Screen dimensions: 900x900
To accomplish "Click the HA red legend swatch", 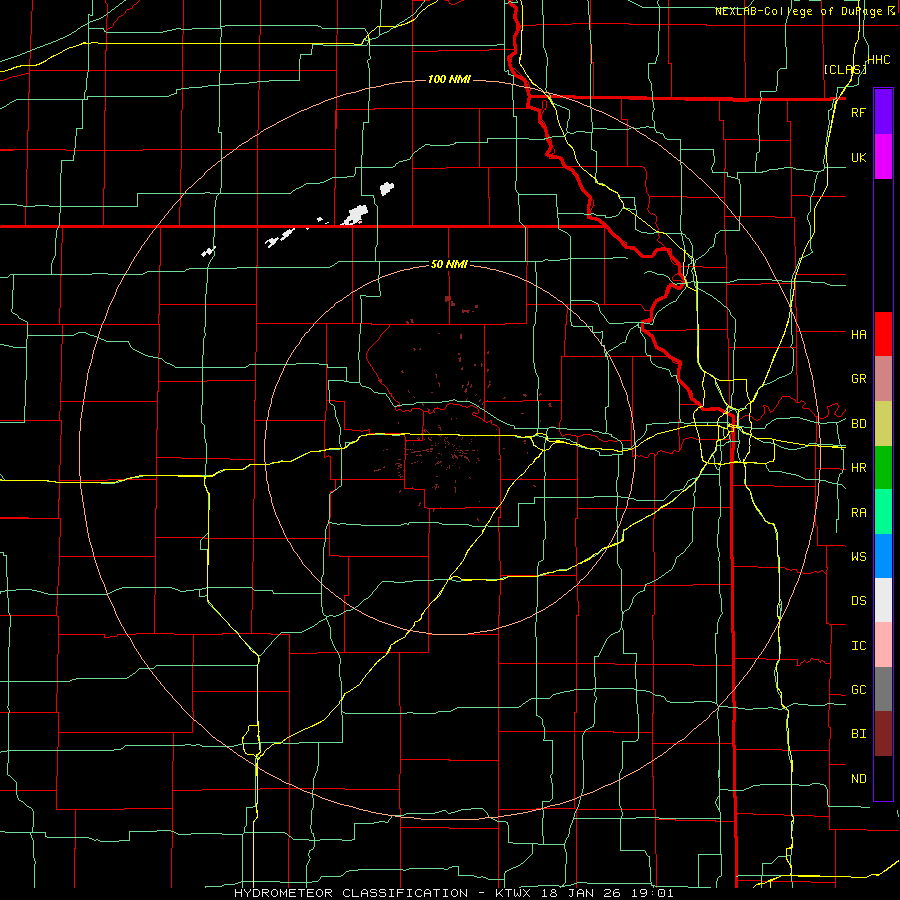I will pos(883,334).
